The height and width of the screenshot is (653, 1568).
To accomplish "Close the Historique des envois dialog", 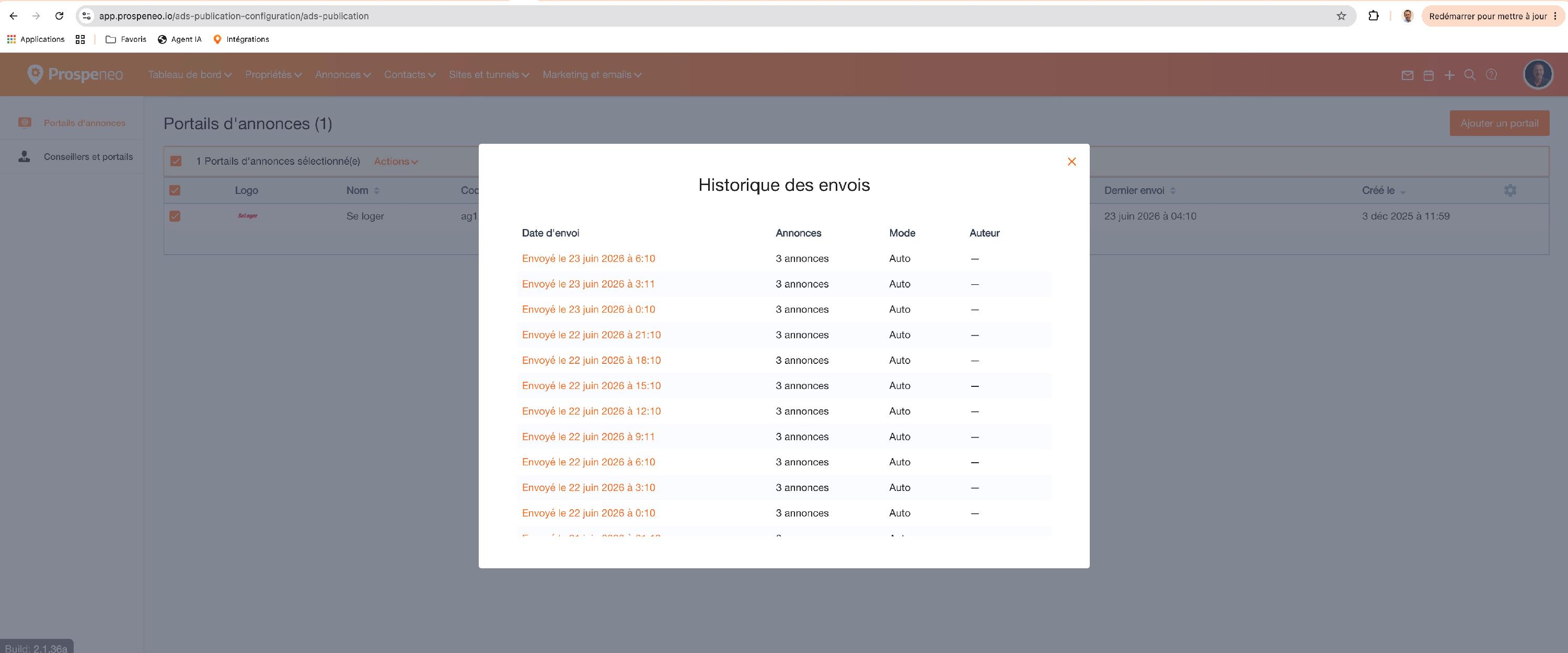I will coord(1071,162).
